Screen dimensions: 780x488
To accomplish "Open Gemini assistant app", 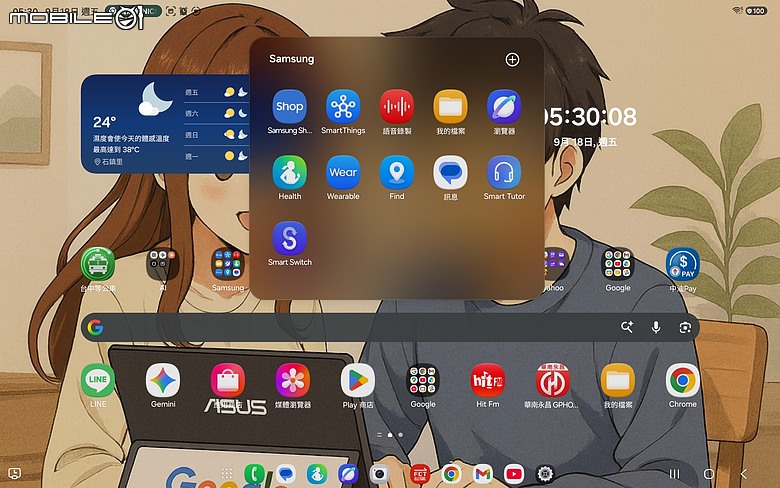I will [163, 380].
